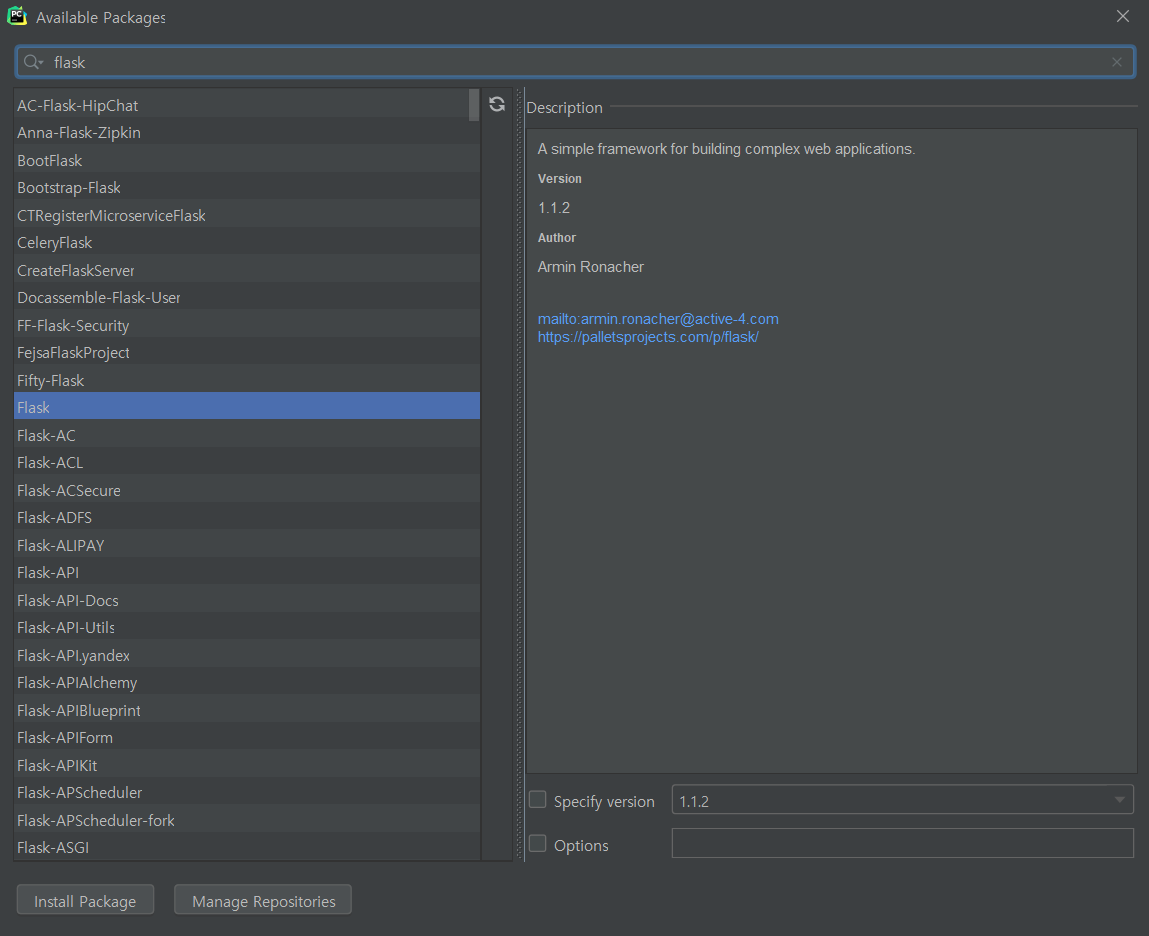Select Flask-API-Utils package

pyautogui.click(x=247, y=627)
